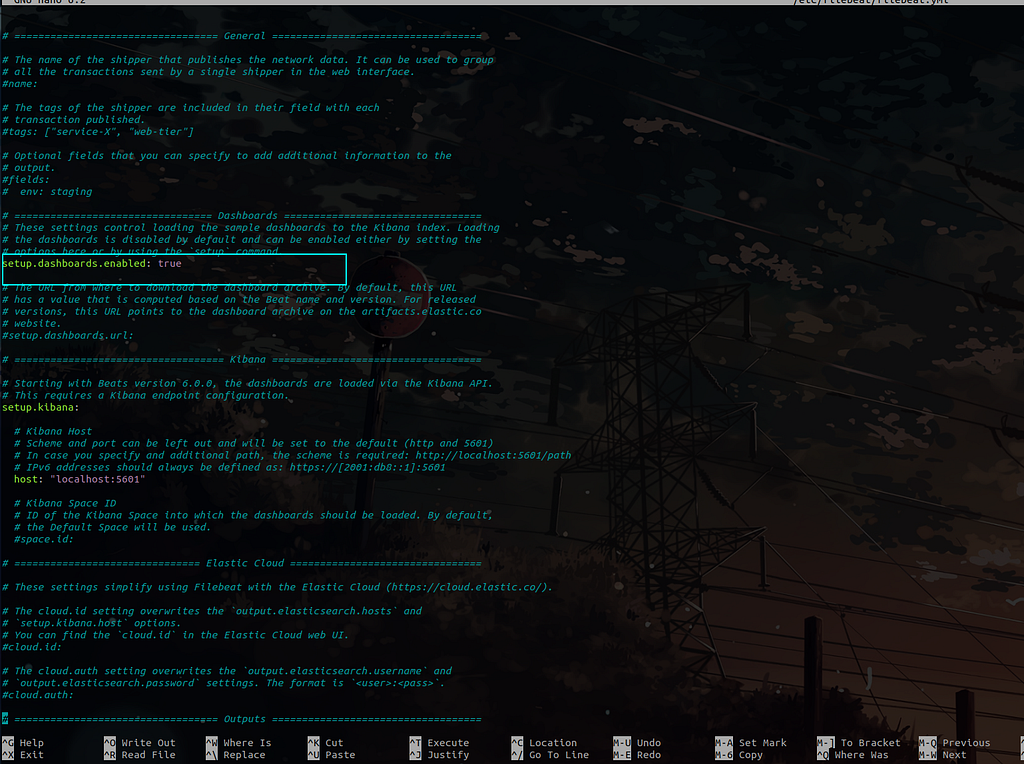The image size is (1024, 764).
Task: Click the '# Kibana Space ID' comment line
Action: [x=65, y=503]
